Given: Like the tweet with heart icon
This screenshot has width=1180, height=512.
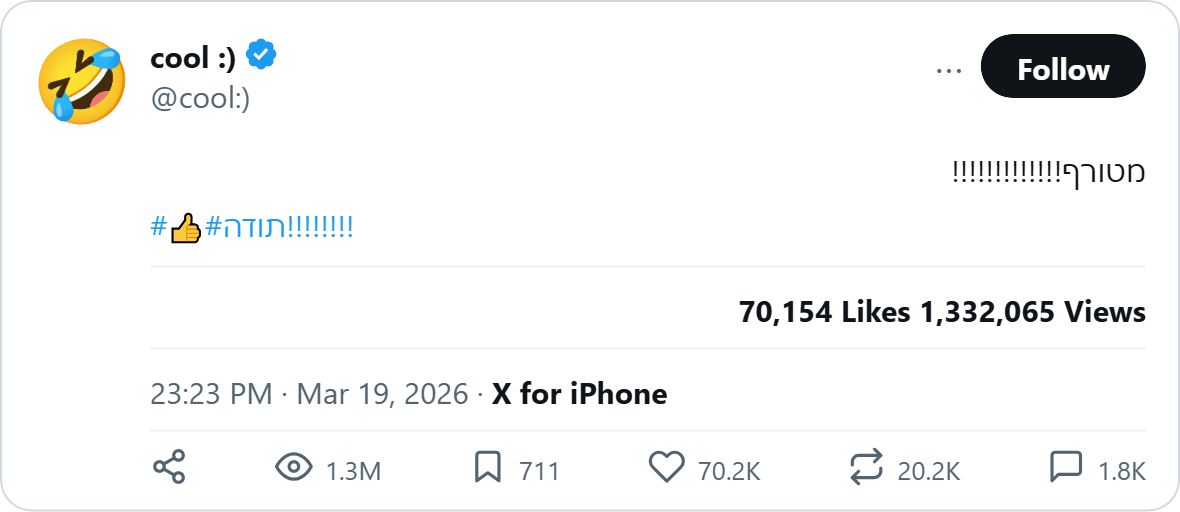Looking at the screenshot, I should (x=665, y=467).
